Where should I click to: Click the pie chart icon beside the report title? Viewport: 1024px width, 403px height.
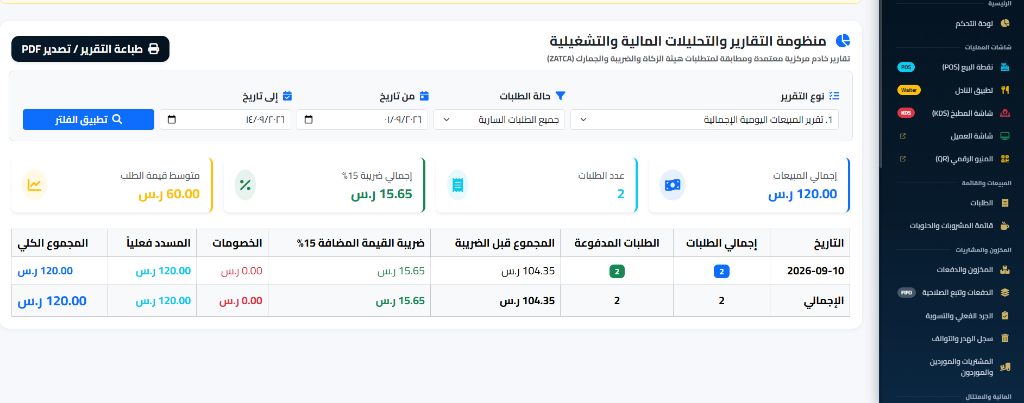pyautogui.click(x=843, y=41)
